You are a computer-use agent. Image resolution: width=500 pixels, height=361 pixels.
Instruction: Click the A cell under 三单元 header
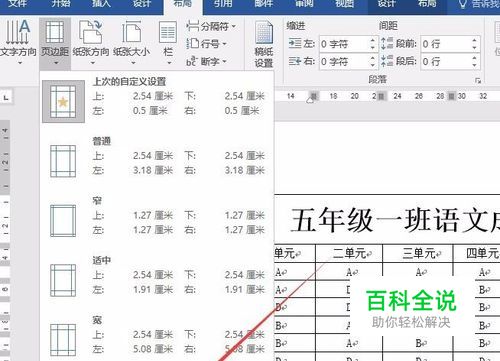point(418,272)
